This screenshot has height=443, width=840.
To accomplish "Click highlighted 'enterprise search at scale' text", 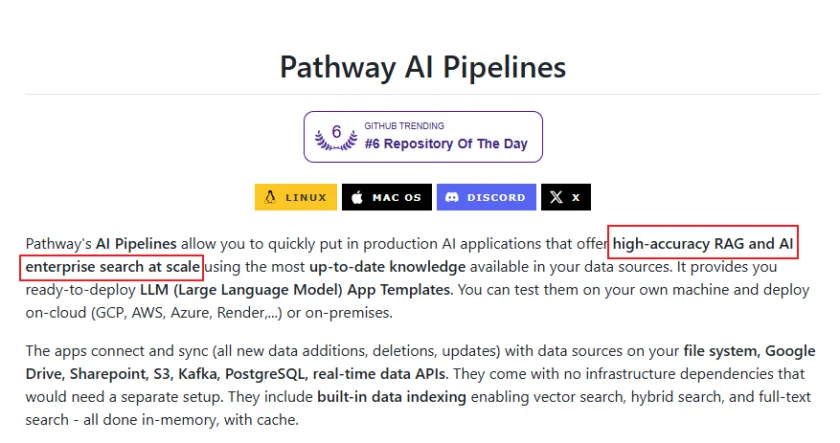I will click(112, 267).
